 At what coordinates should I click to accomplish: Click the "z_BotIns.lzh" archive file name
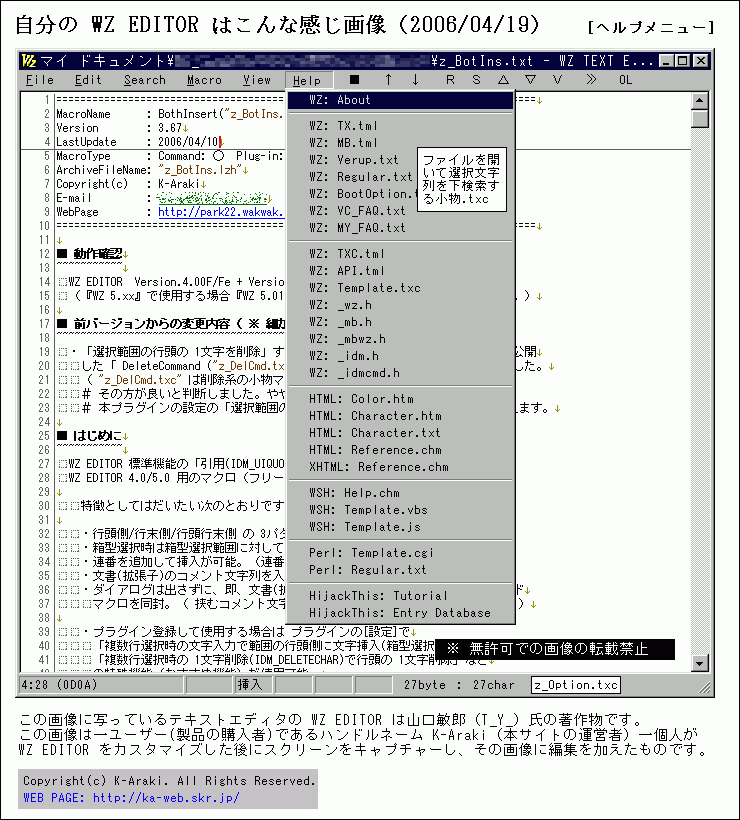click(200, 170)
